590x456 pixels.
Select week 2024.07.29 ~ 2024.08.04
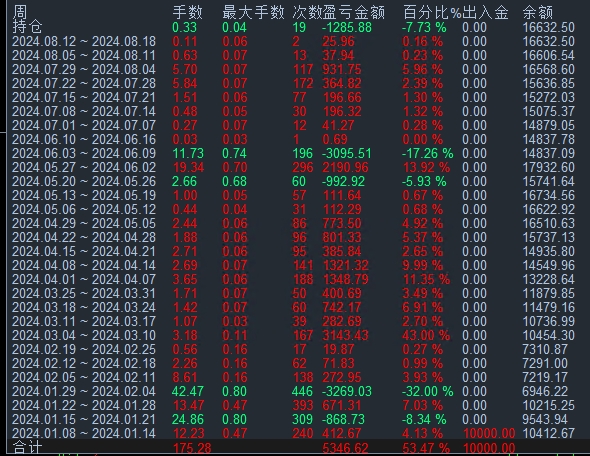pos(84,69)
